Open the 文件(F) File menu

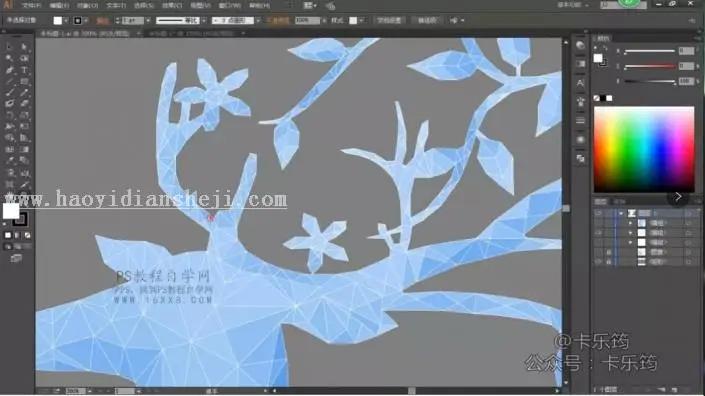31,6
